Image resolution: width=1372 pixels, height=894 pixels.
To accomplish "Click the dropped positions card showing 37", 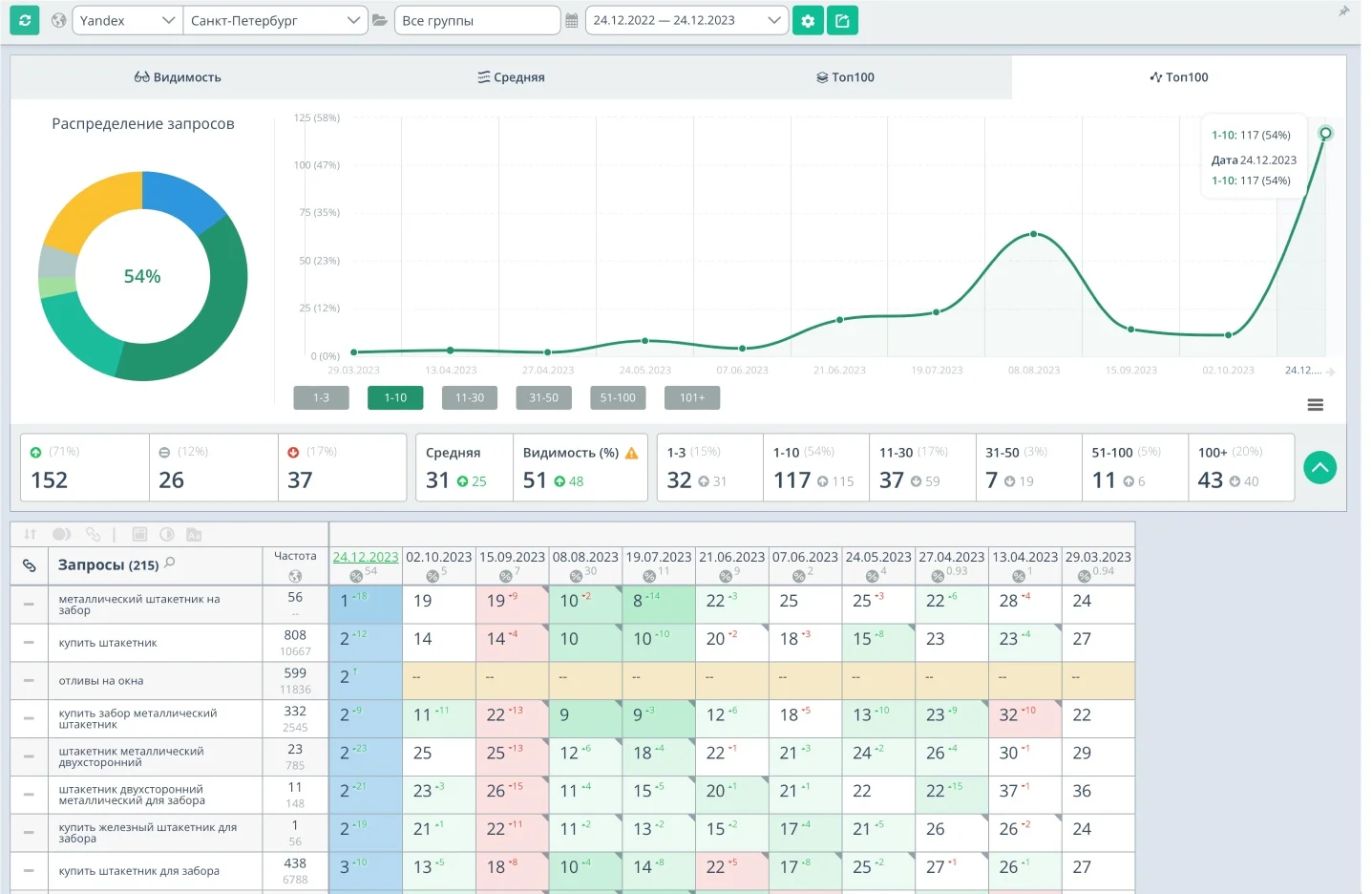I will [342, 467].
